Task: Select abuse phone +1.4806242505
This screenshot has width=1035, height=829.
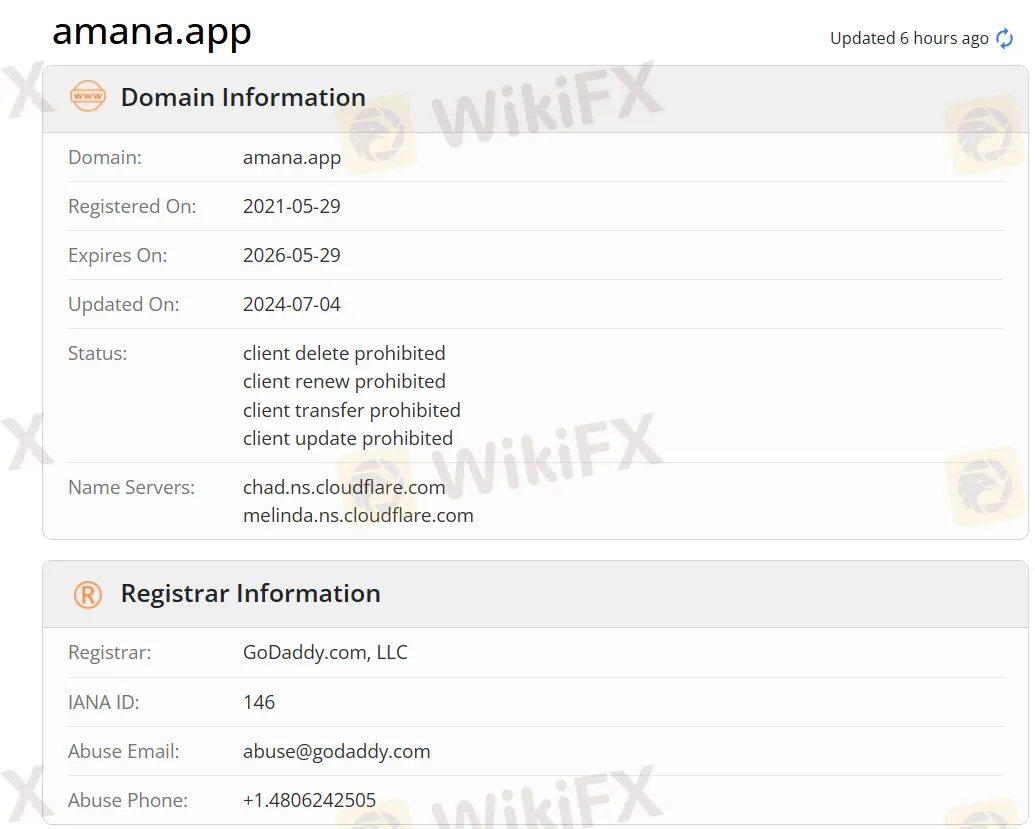Action: click(x=310, y=800)
